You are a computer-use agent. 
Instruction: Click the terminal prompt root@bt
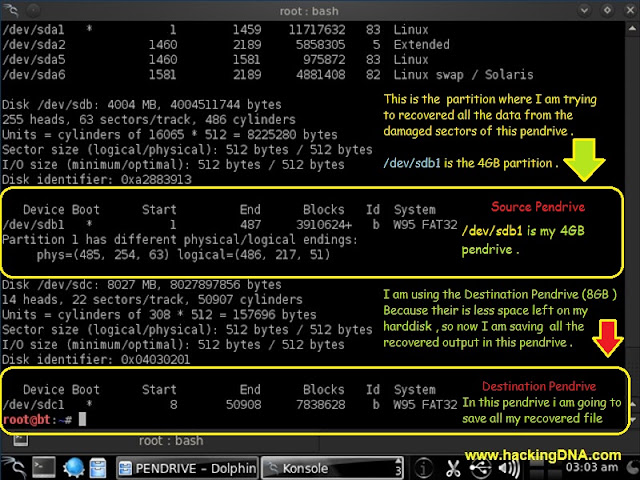pos(27,419)
